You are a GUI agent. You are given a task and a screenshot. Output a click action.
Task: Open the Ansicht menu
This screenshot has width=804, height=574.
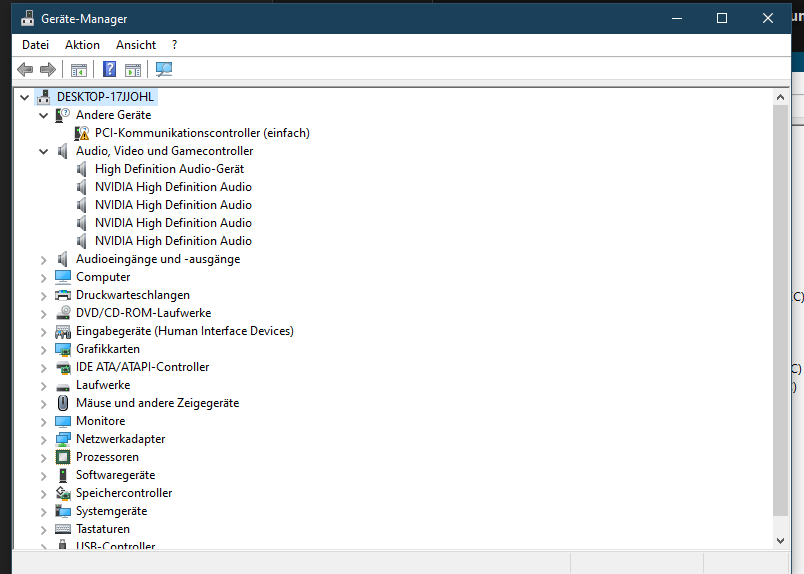tap(136, 45)
